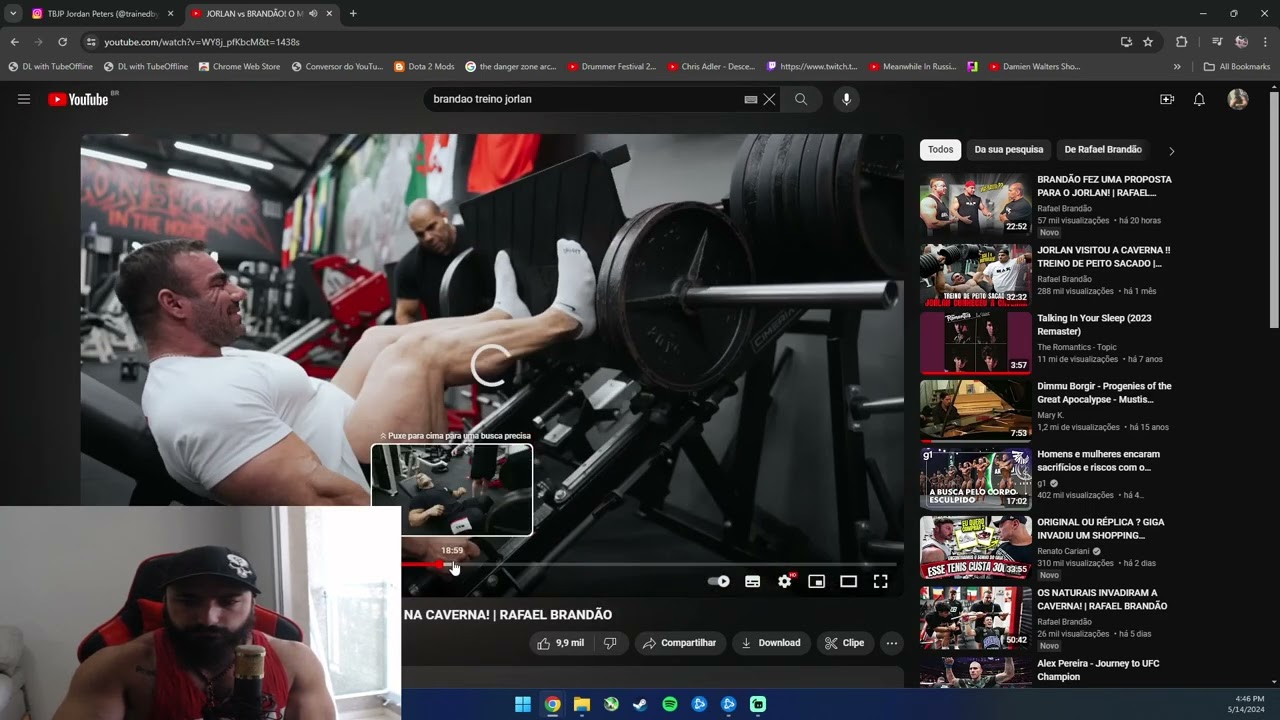Open more actions three-dot menu below video
The image size is (1280, 720).
click(892, 643)
